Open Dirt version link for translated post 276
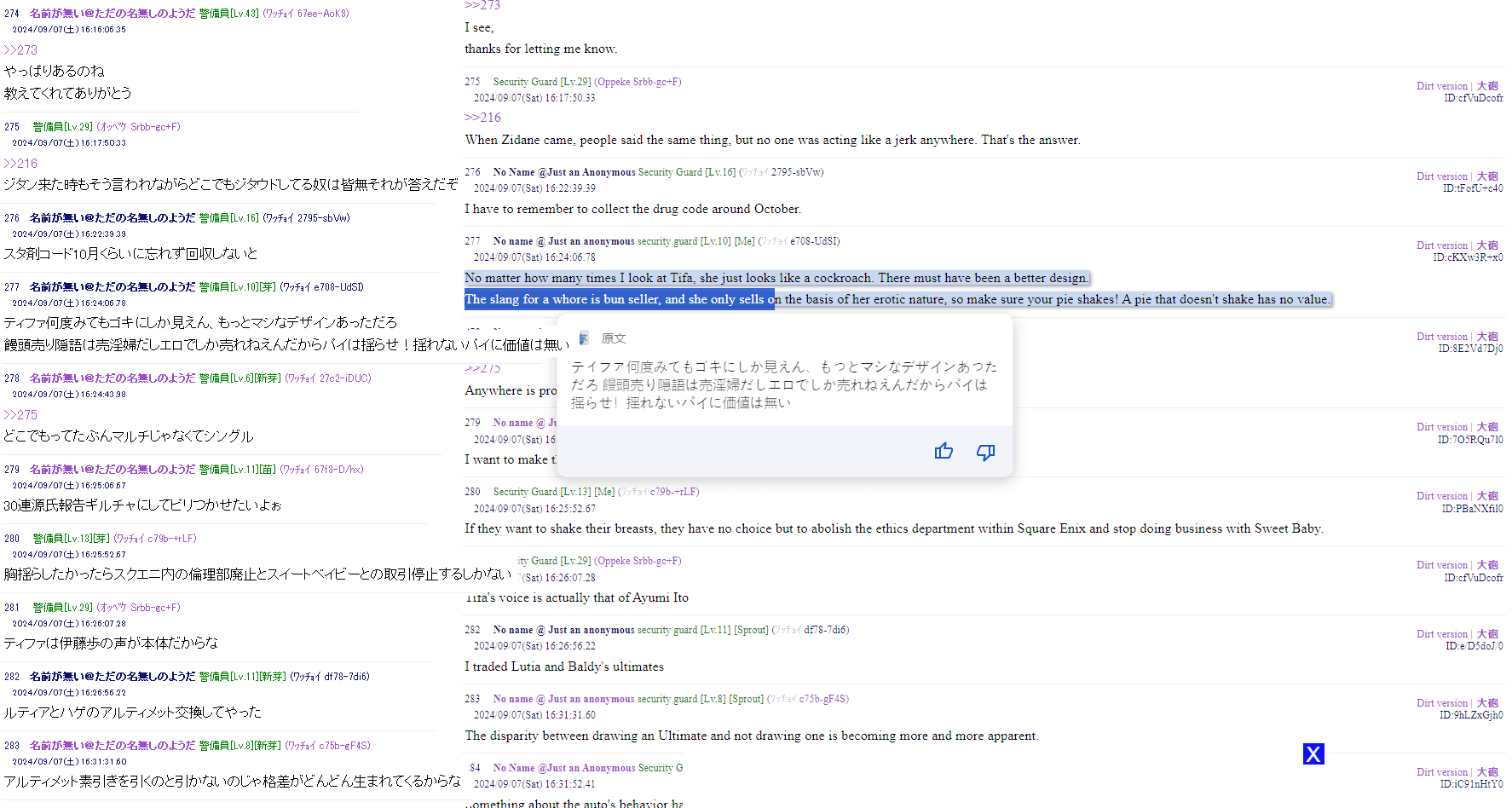 click(1442, 176)
